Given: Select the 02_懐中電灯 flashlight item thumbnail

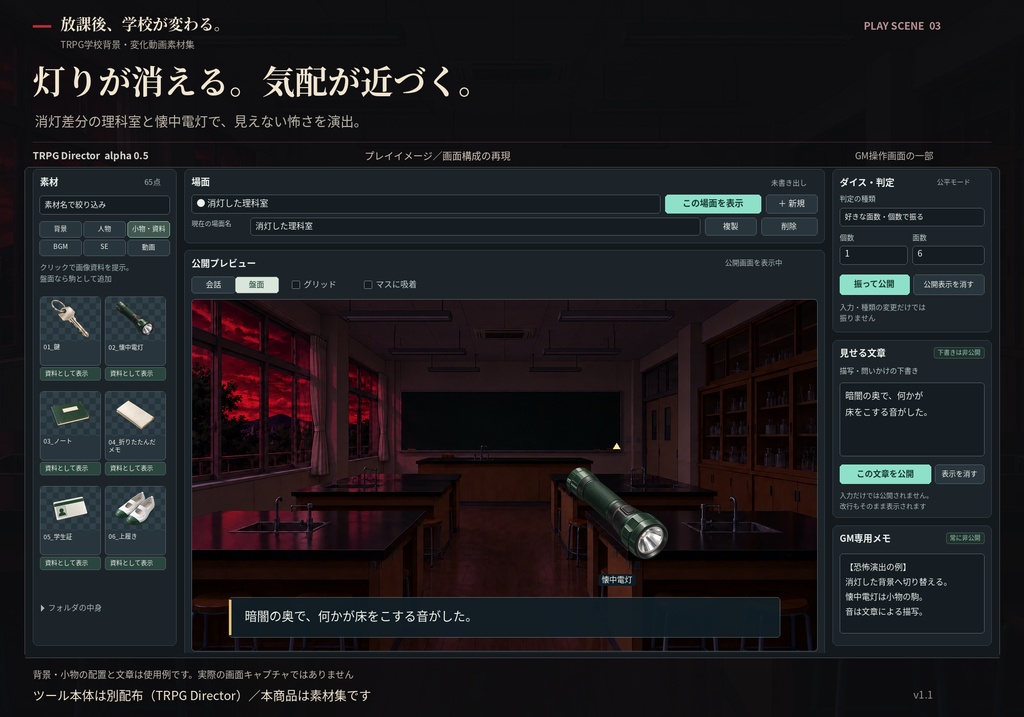Looking at the screenshot, I should point(135,330).
